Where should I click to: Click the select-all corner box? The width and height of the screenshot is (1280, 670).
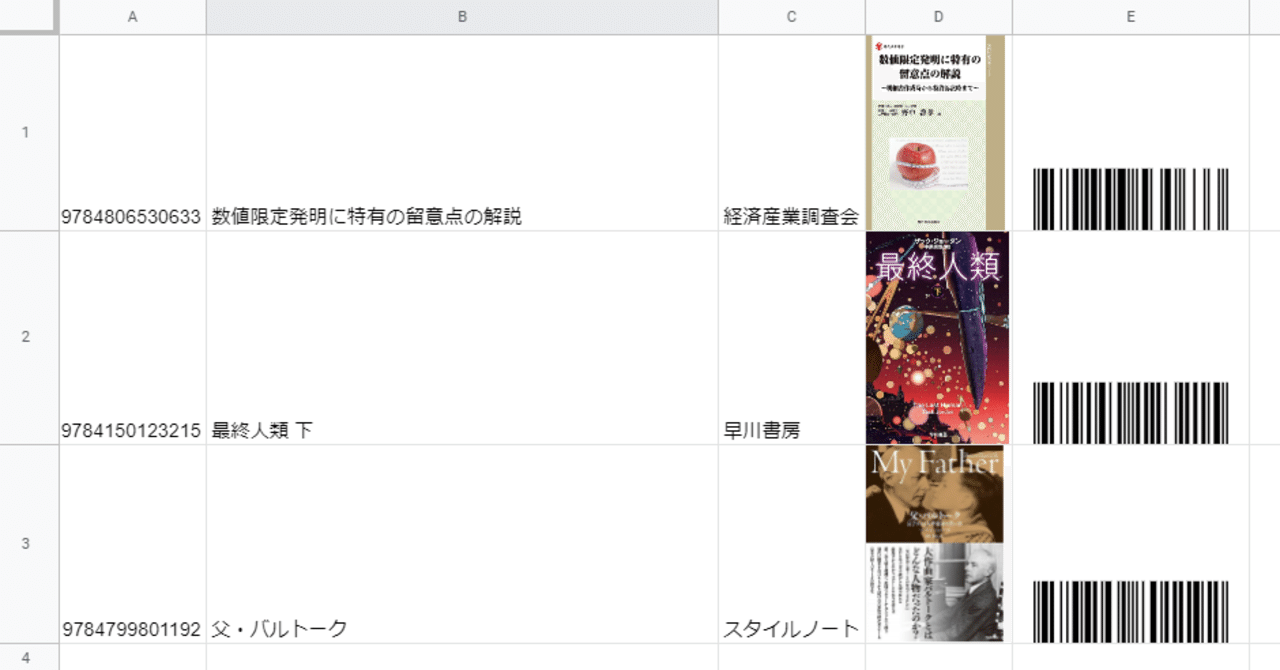[x=28, y=17]
